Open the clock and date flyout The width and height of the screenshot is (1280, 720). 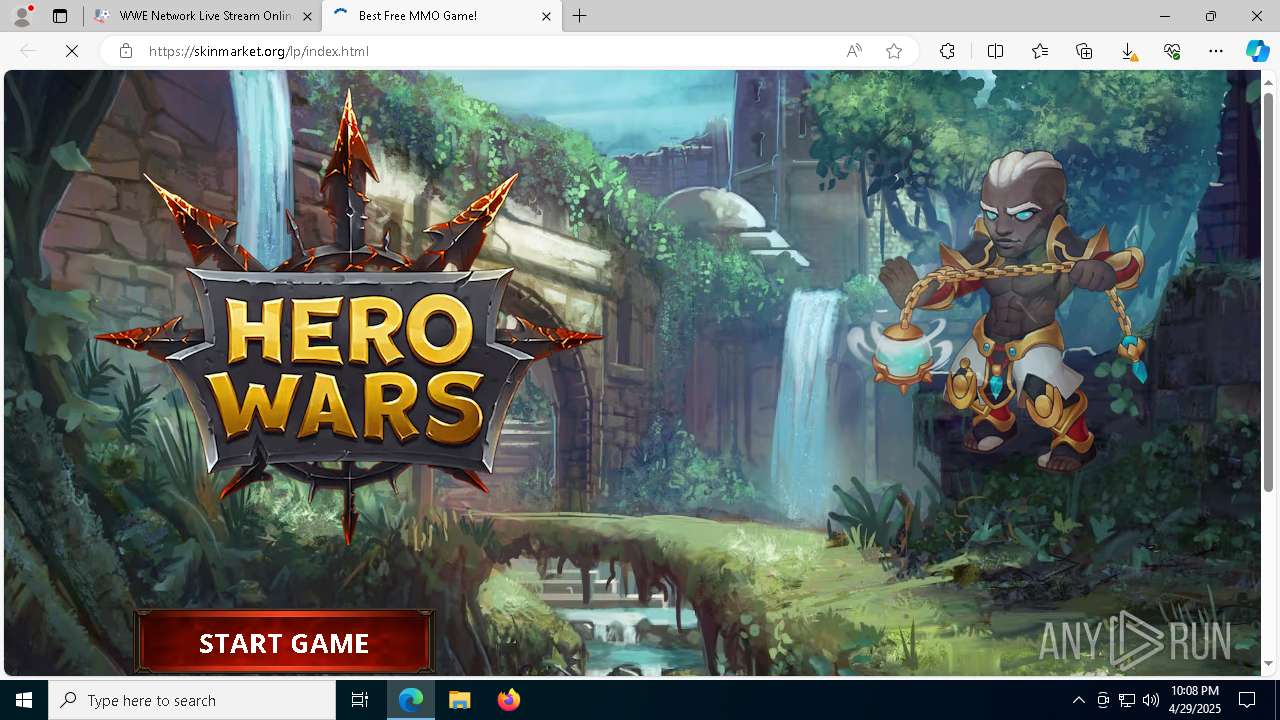coord(1195,700)
